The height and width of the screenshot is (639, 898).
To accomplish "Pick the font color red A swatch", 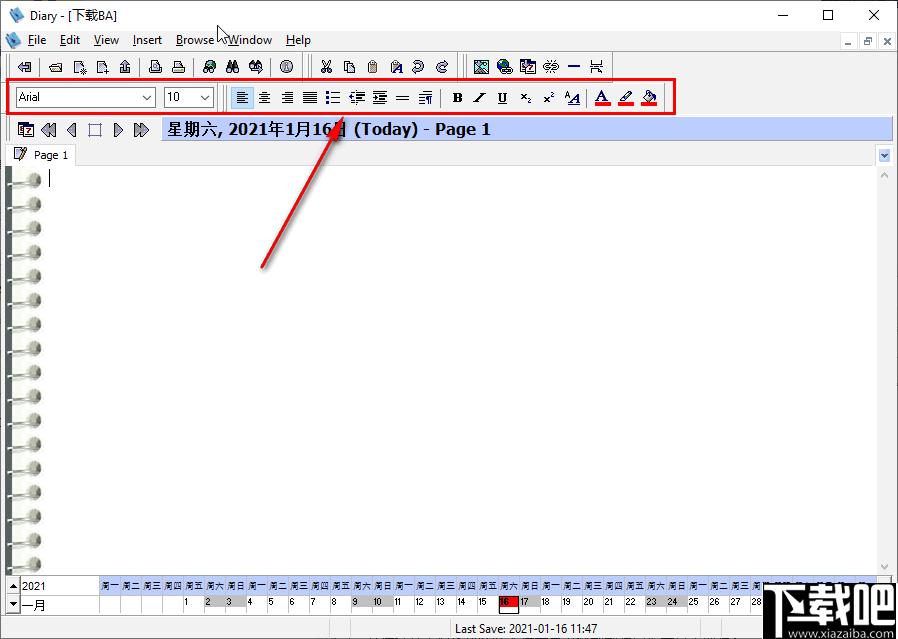I will (x=601, y=98).
